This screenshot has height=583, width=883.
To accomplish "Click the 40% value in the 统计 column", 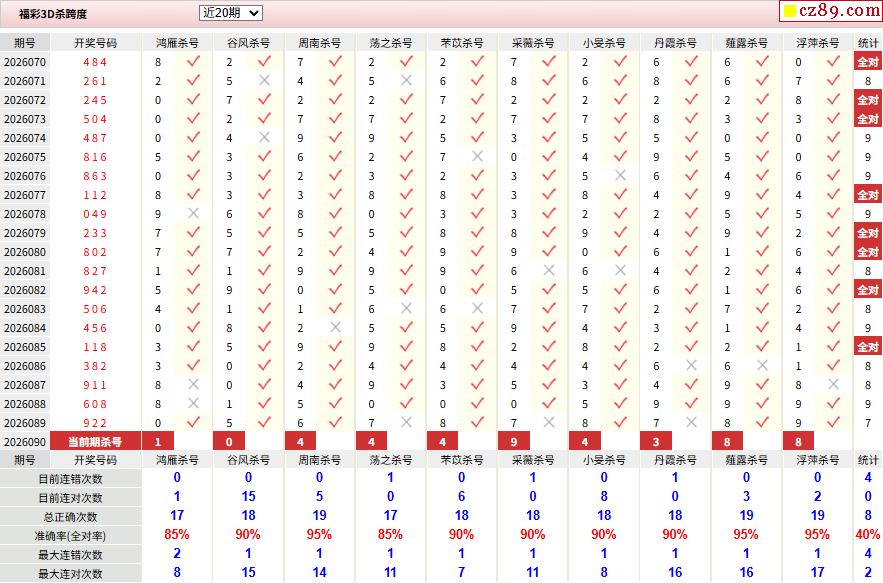I will tap(868, 535).
